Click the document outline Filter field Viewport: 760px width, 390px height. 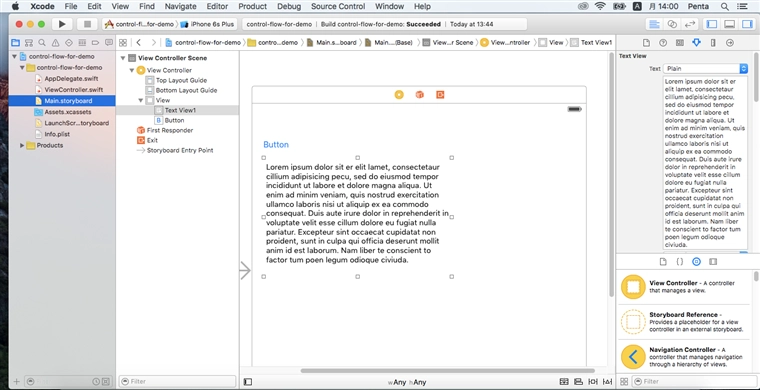(x=177, y=381)
